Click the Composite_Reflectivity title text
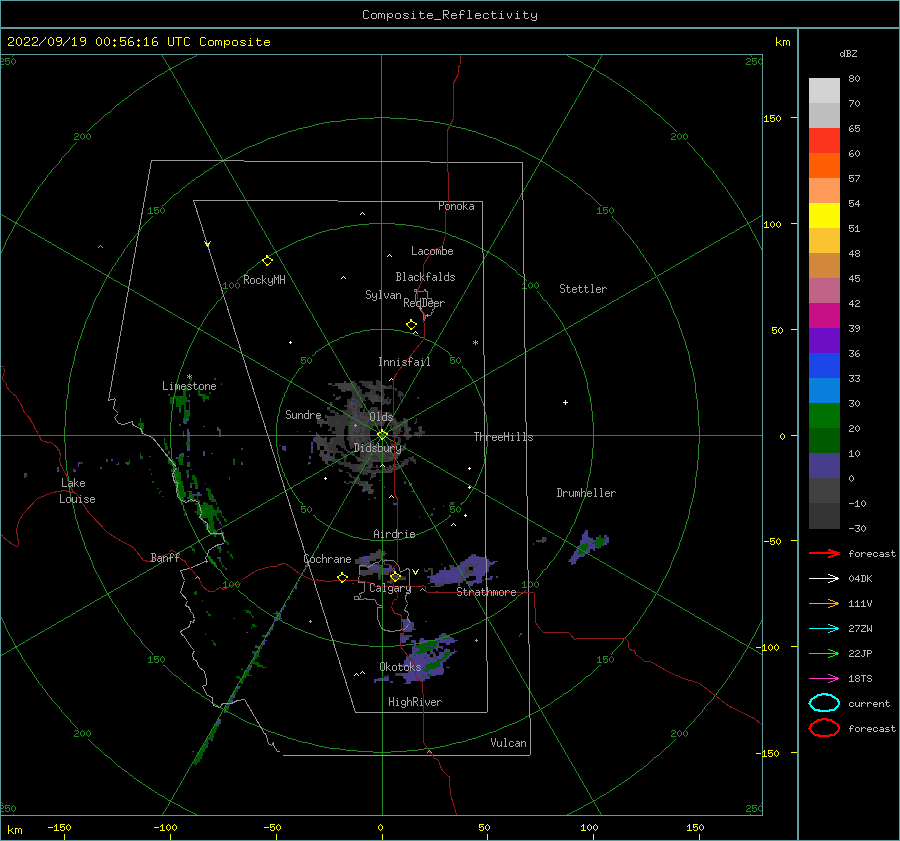900x841 pixels. [x=450, y=15]
